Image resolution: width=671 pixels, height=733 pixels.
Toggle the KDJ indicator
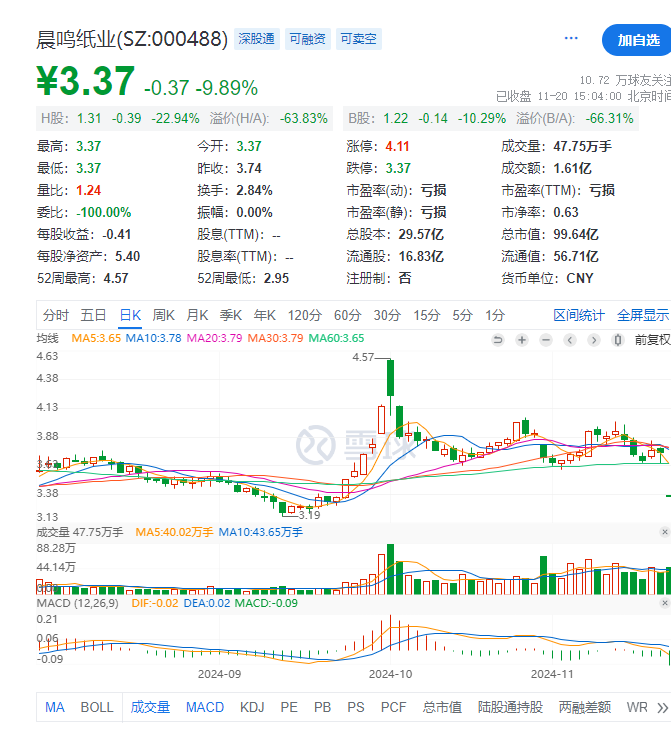click(252, 708)
